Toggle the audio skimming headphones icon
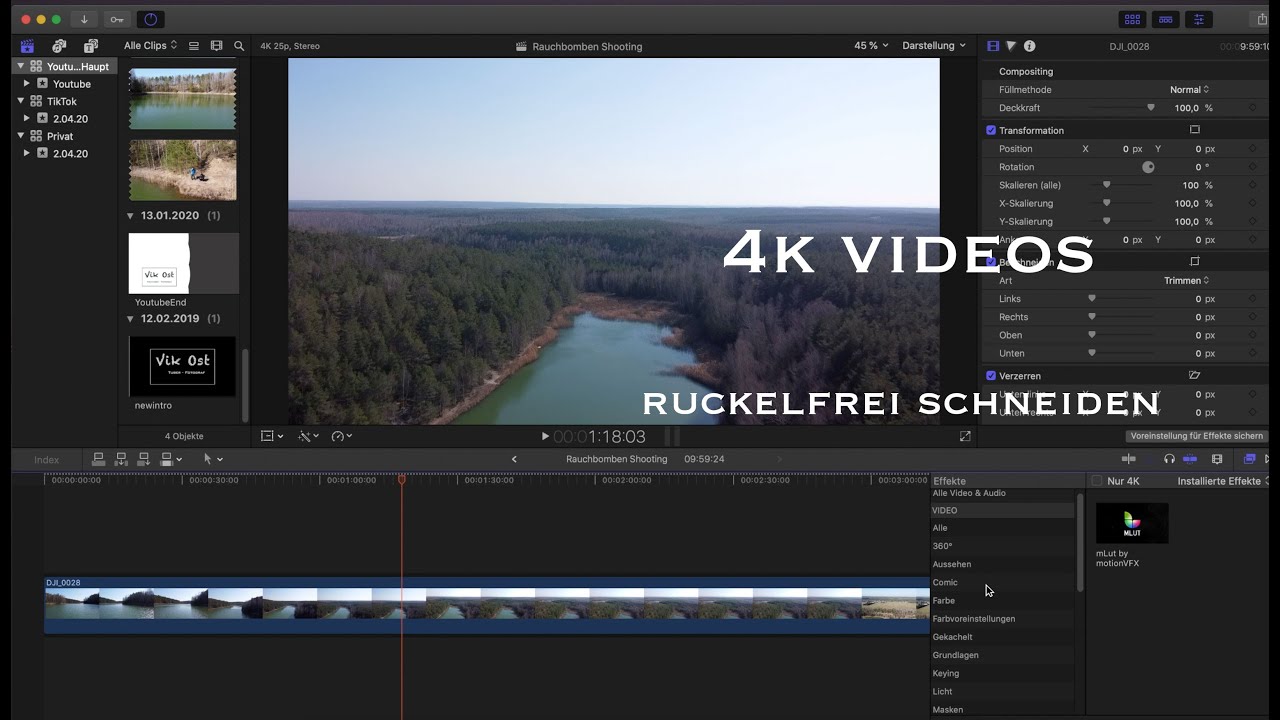This screenshot has height=720, width=1280. tap(1169, 459)
